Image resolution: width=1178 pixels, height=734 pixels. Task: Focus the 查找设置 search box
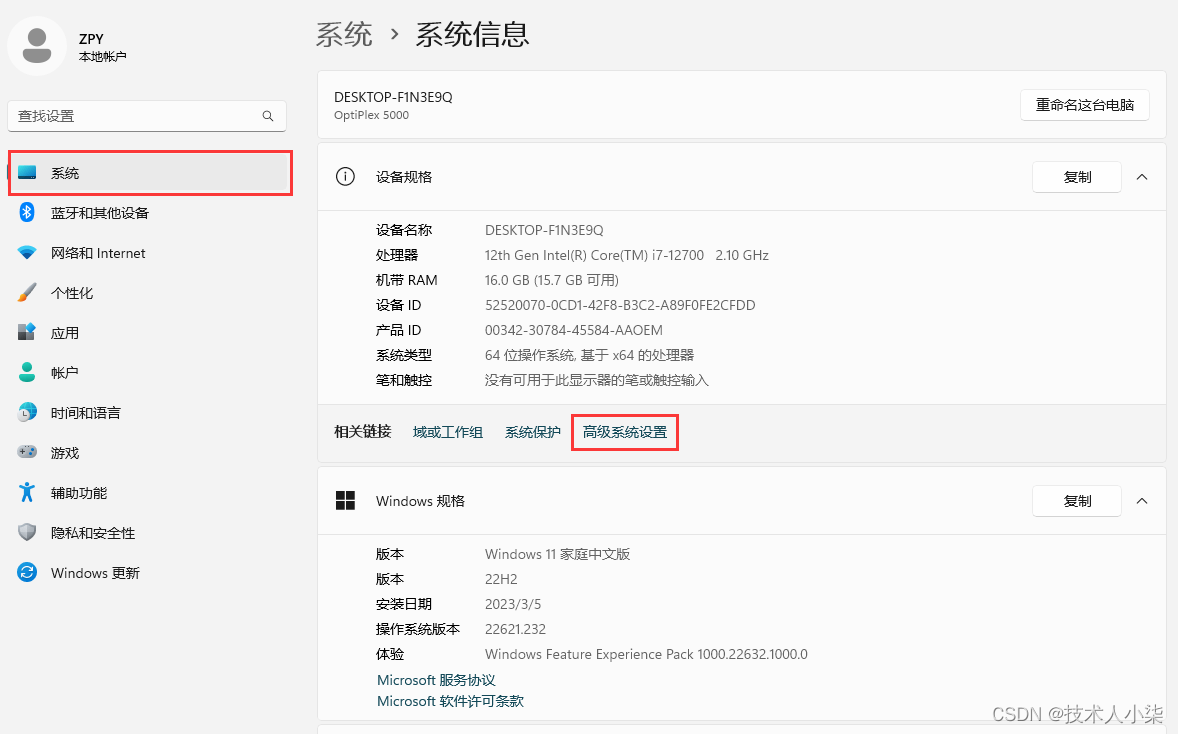146,116
